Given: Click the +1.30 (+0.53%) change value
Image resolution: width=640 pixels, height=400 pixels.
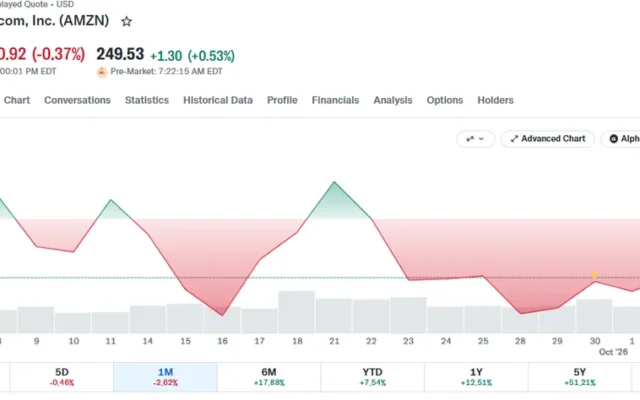Looking at the screenshot, I should tap(192, 56).
